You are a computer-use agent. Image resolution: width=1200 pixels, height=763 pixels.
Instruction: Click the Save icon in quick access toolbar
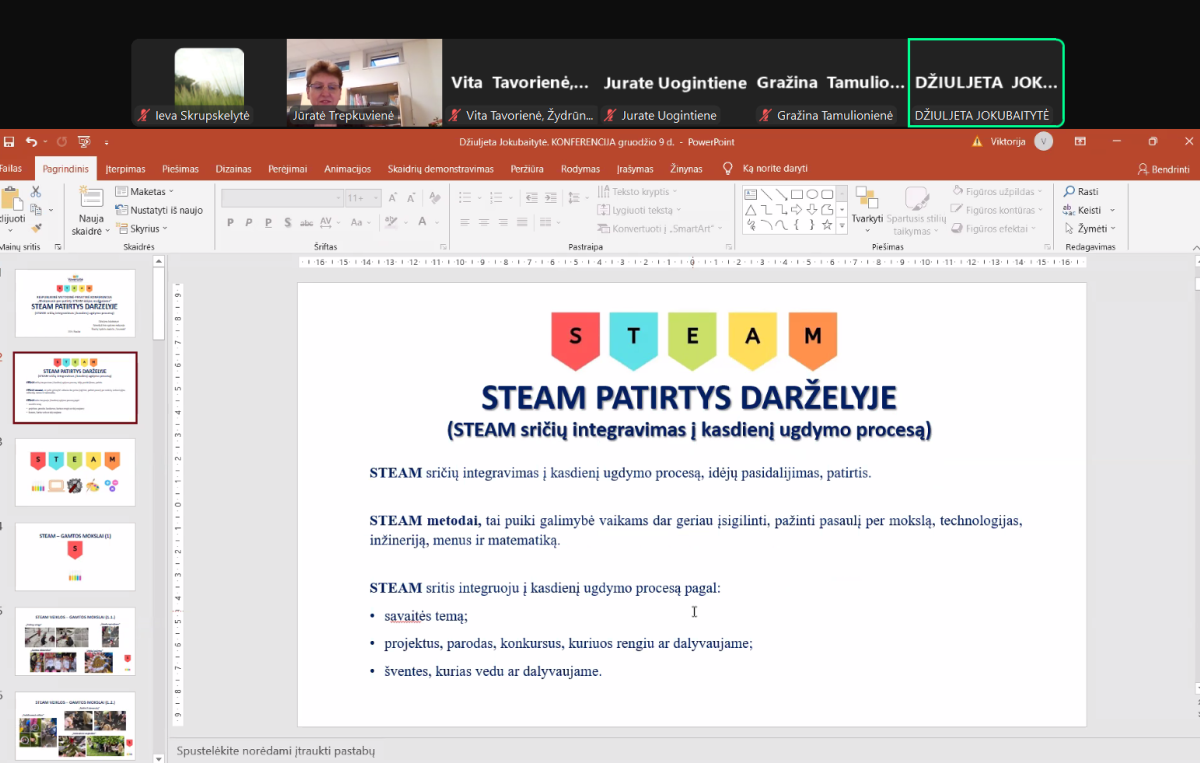9,142
